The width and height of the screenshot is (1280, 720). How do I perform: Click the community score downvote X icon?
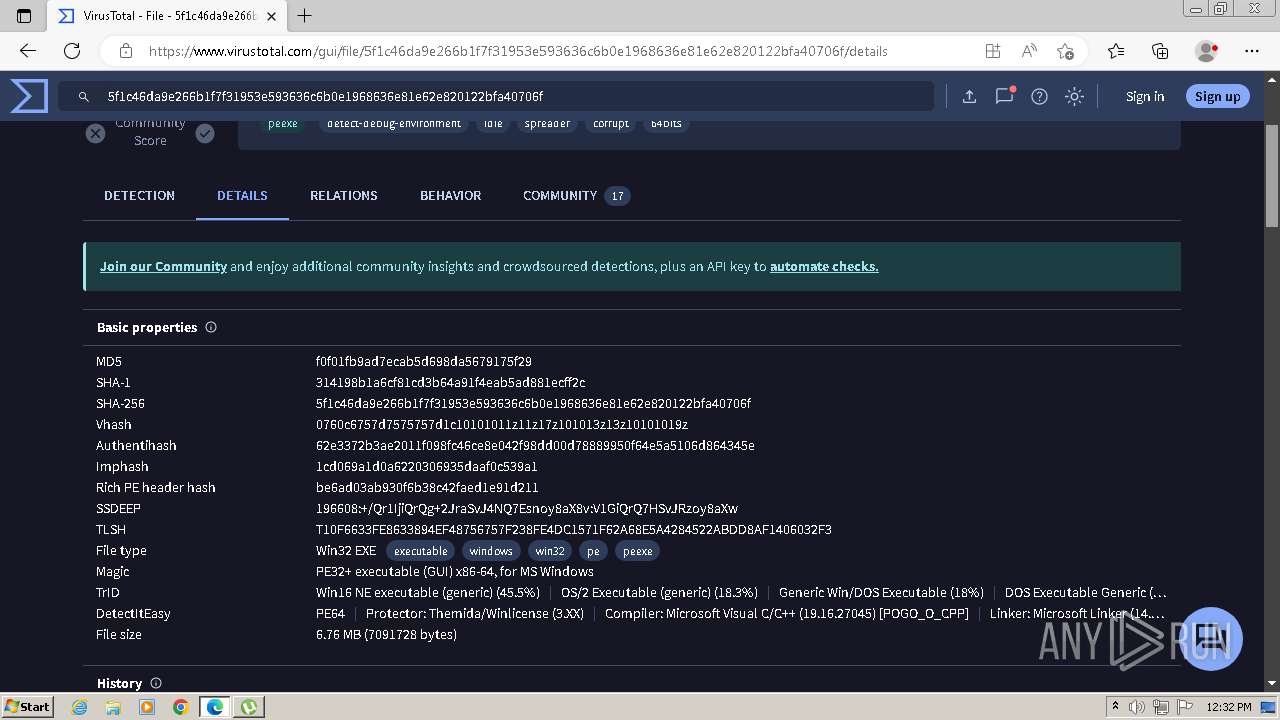coord(95,133)
